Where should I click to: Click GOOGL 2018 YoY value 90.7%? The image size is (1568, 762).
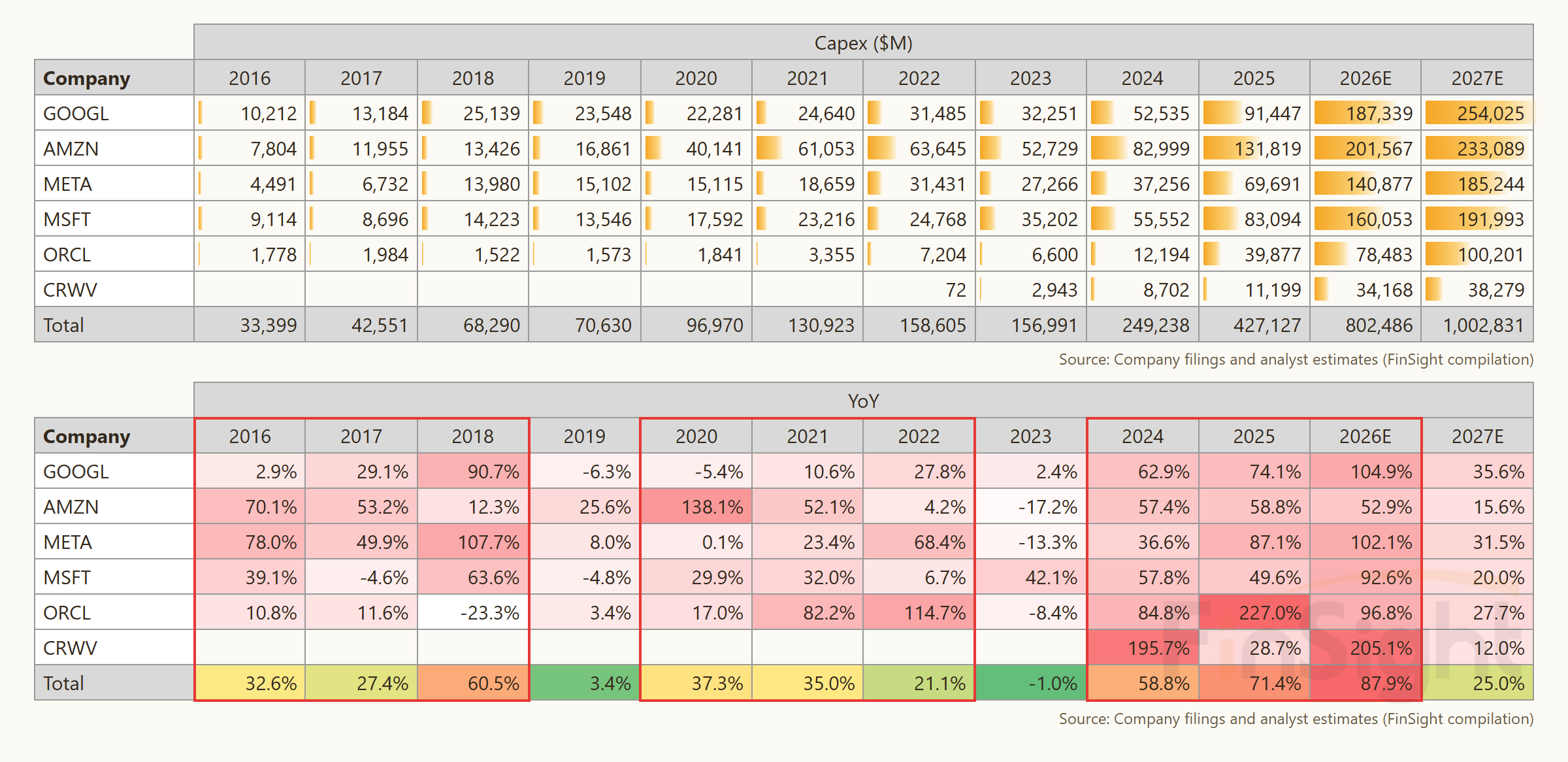493,471
